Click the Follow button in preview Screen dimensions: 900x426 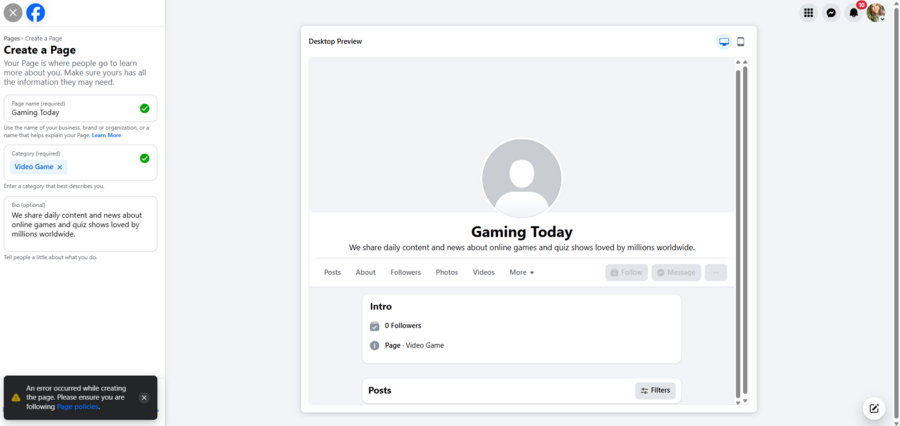click(x=626, y=273)
